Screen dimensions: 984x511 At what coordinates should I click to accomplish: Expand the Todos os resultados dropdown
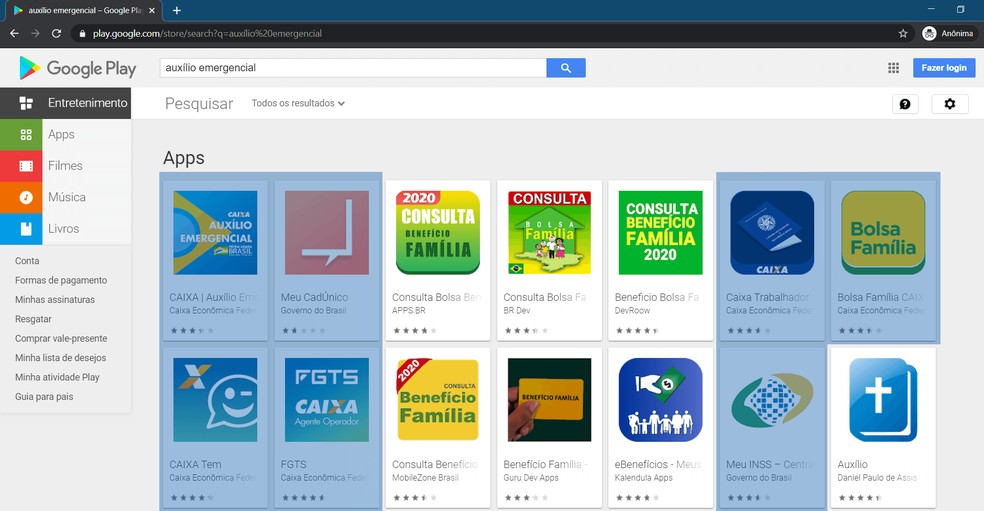point(298,103)
